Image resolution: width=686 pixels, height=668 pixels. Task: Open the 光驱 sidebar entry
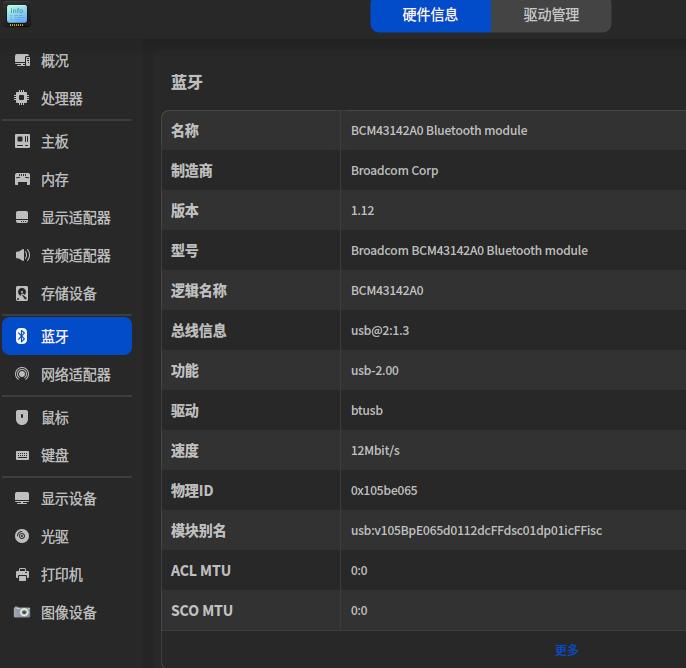[x=67, y=536]
